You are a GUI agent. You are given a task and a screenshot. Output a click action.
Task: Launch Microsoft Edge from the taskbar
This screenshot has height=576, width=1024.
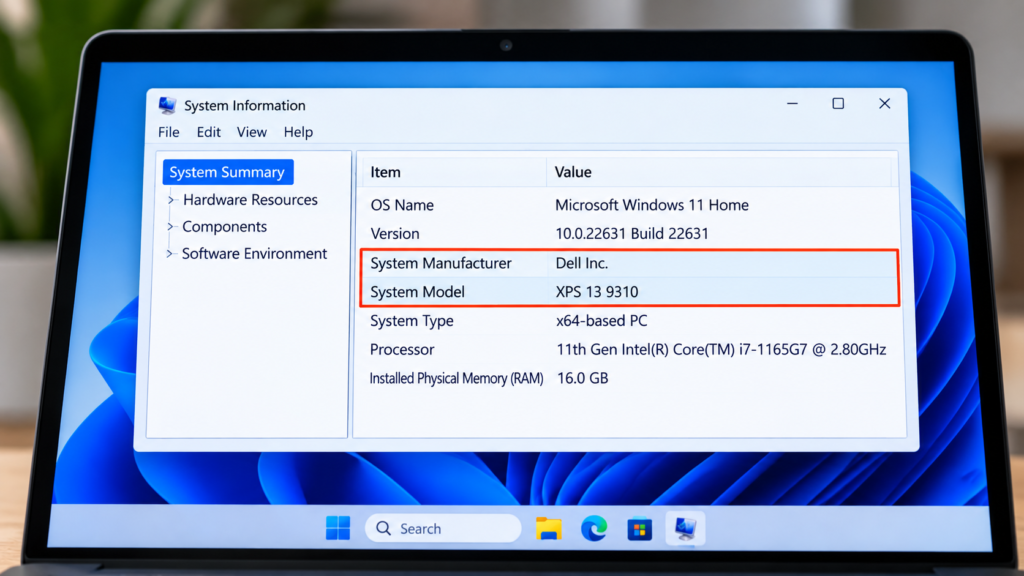[x=594, y=528]
